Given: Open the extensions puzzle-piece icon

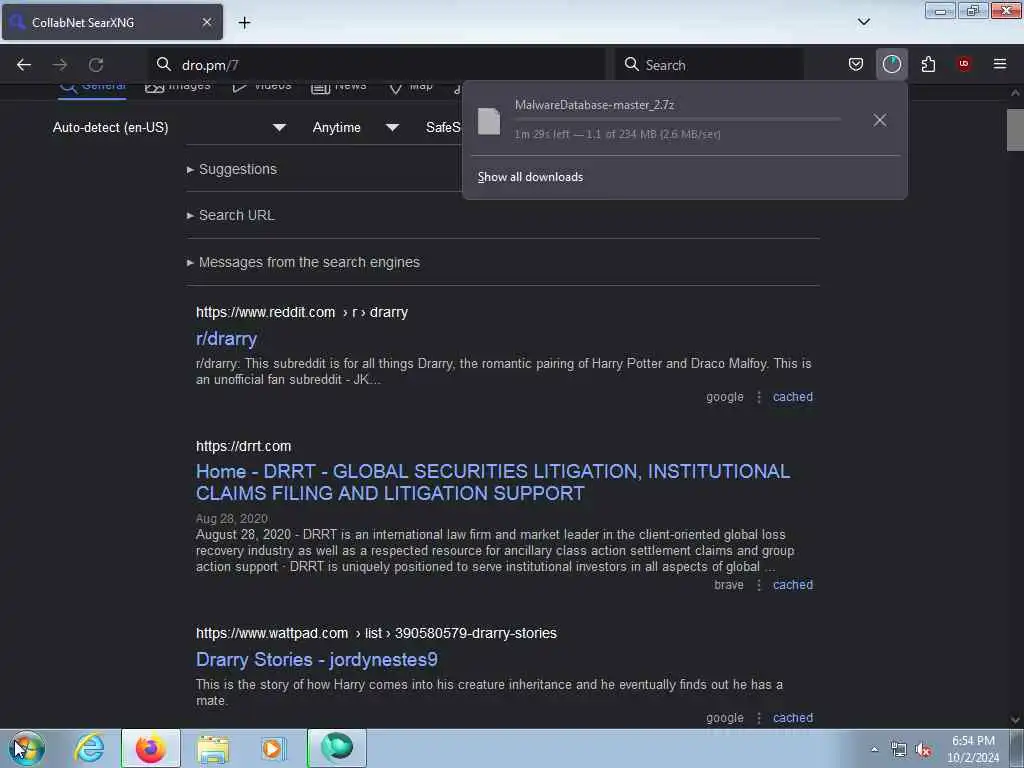Looking at the screenshot, I should point(928,64).
